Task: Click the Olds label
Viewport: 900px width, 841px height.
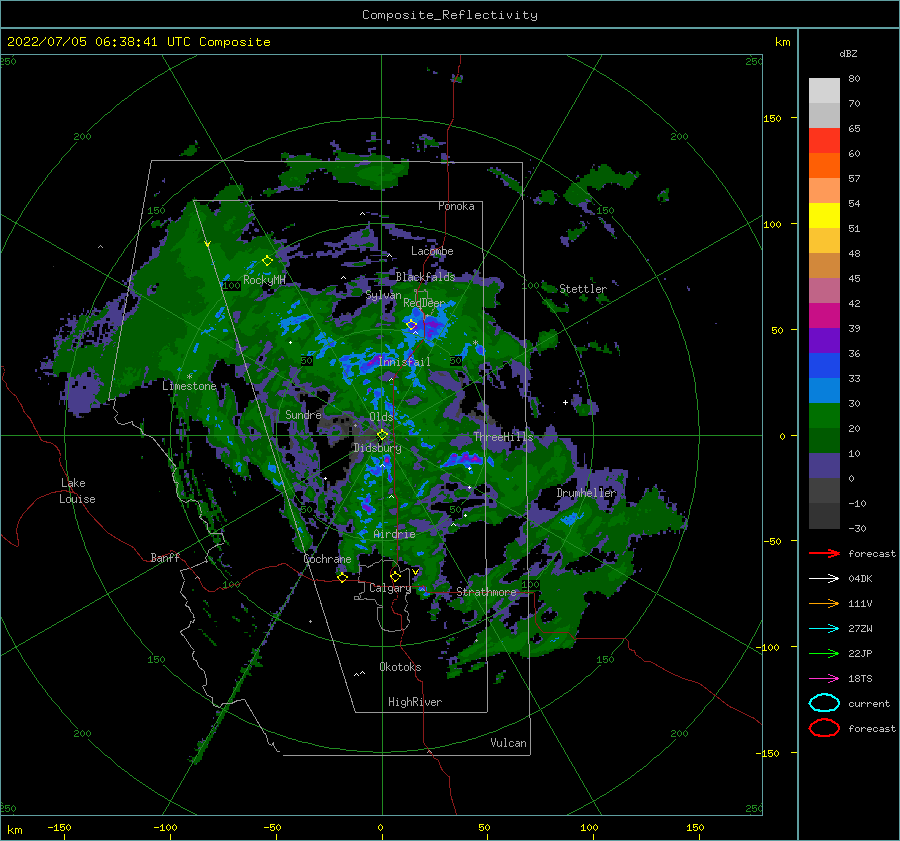Action: point(381,417)
